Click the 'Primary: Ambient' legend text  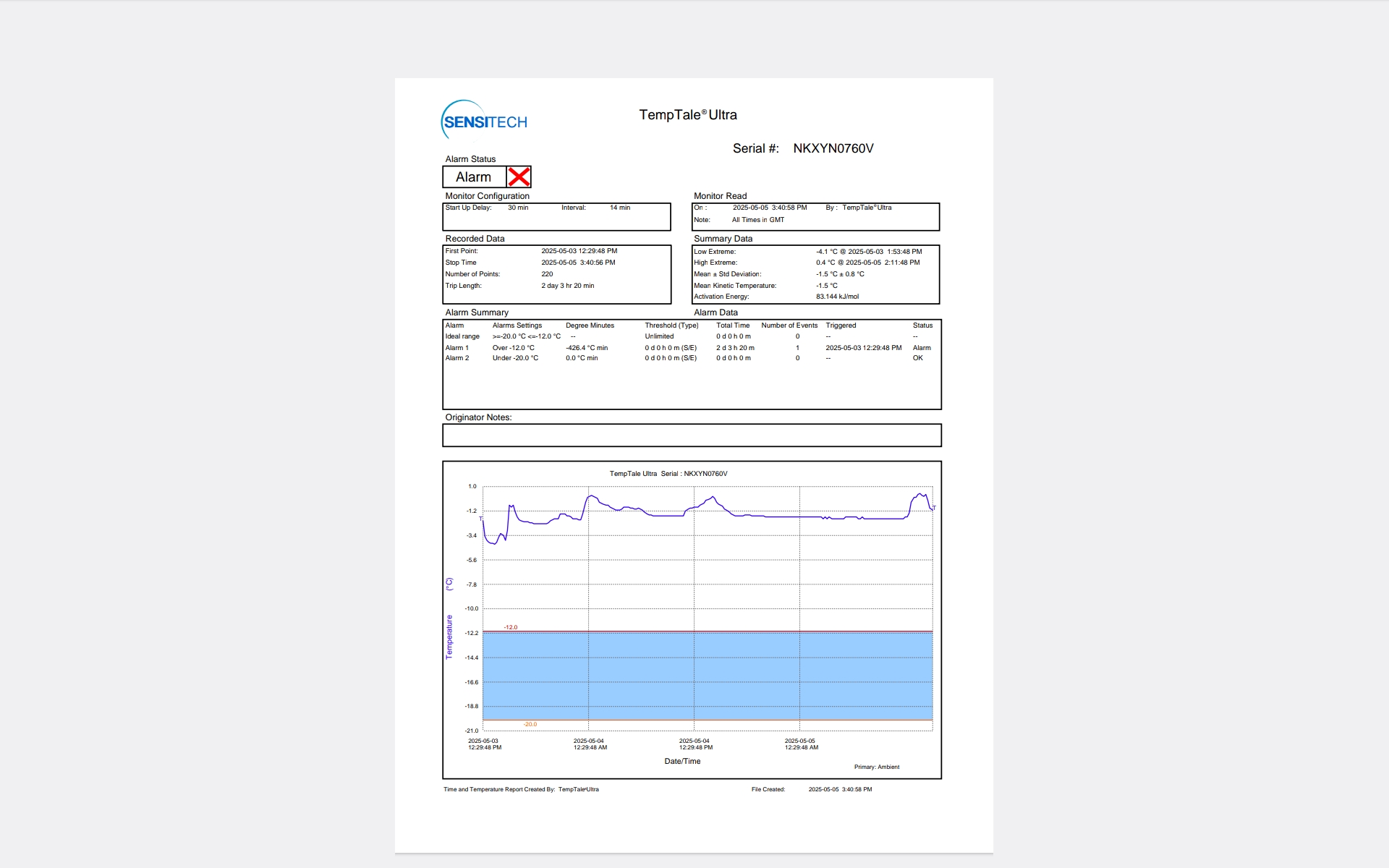coord(877,767)
